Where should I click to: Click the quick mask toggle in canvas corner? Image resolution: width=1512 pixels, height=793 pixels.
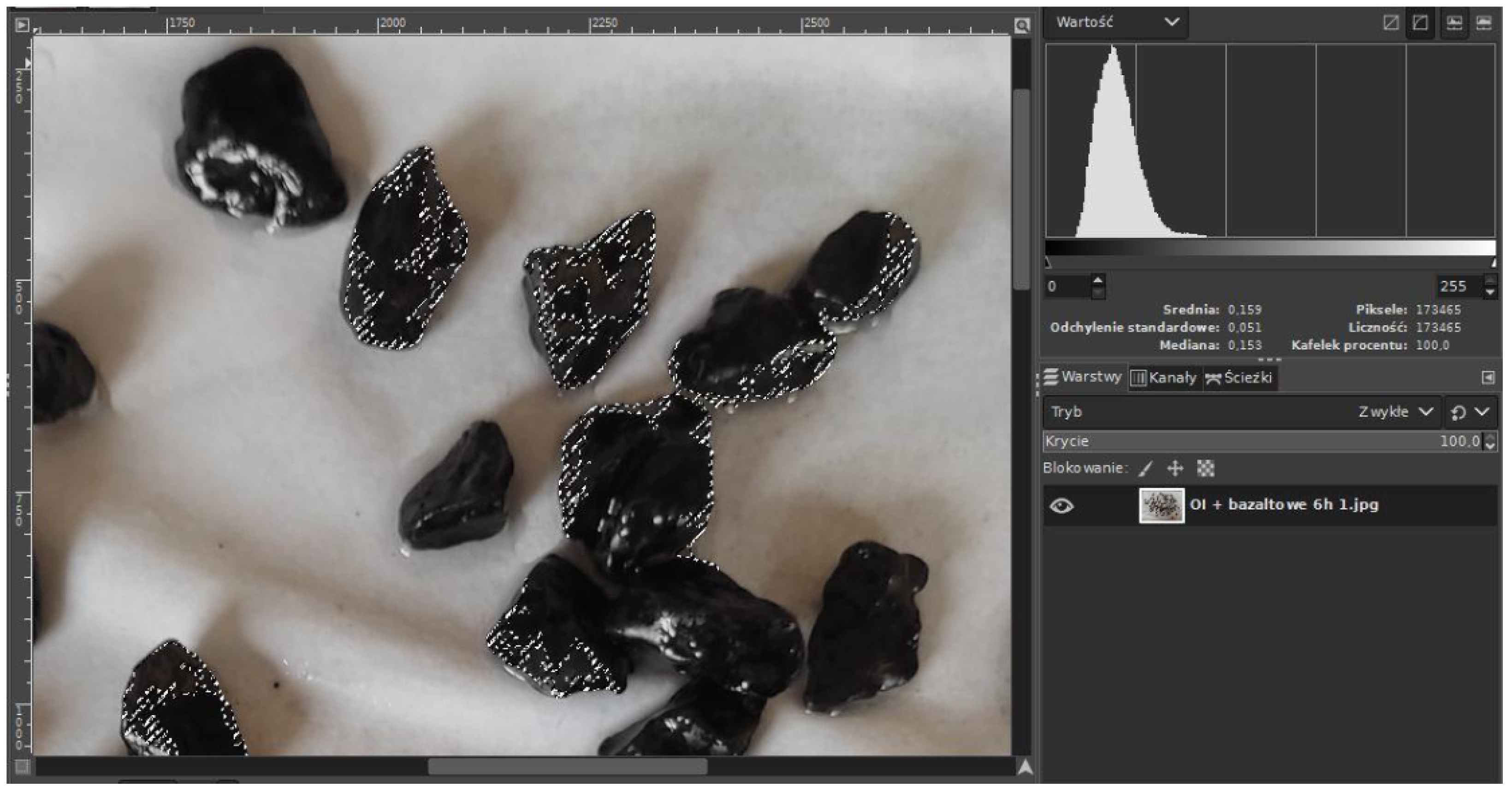pos(22,767)
